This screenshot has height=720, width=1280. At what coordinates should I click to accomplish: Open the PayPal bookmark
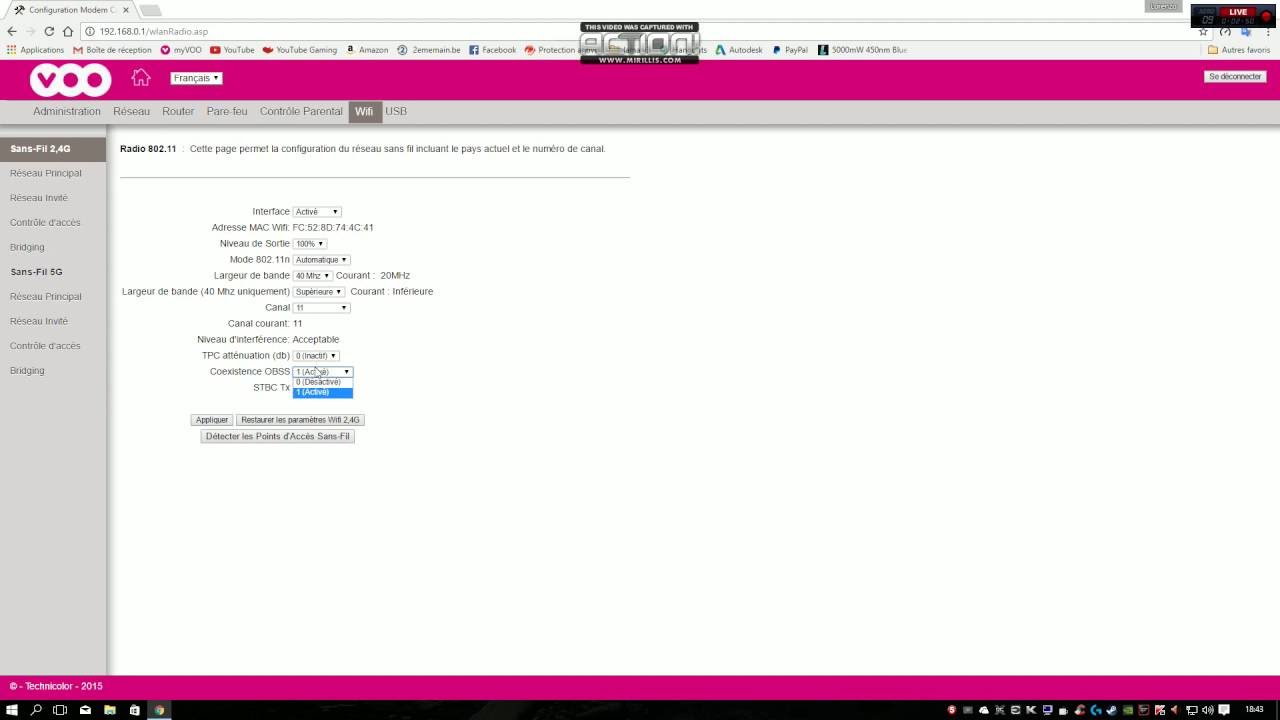(x=790, y=50)
